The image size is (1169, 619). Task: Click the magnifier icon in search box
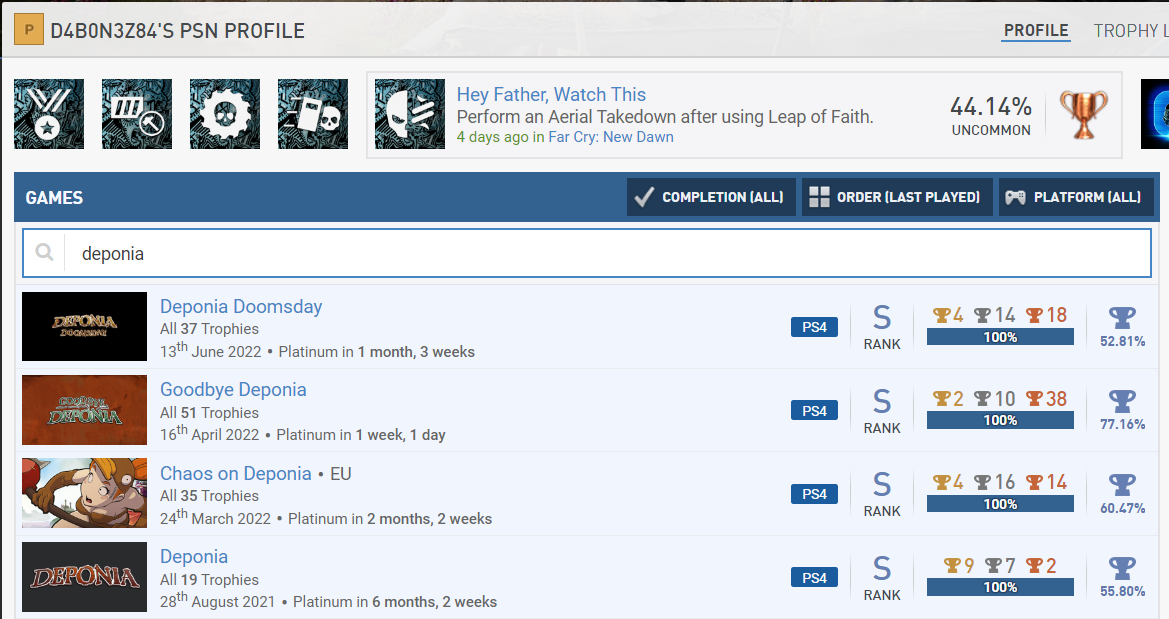tap(45, 252)
